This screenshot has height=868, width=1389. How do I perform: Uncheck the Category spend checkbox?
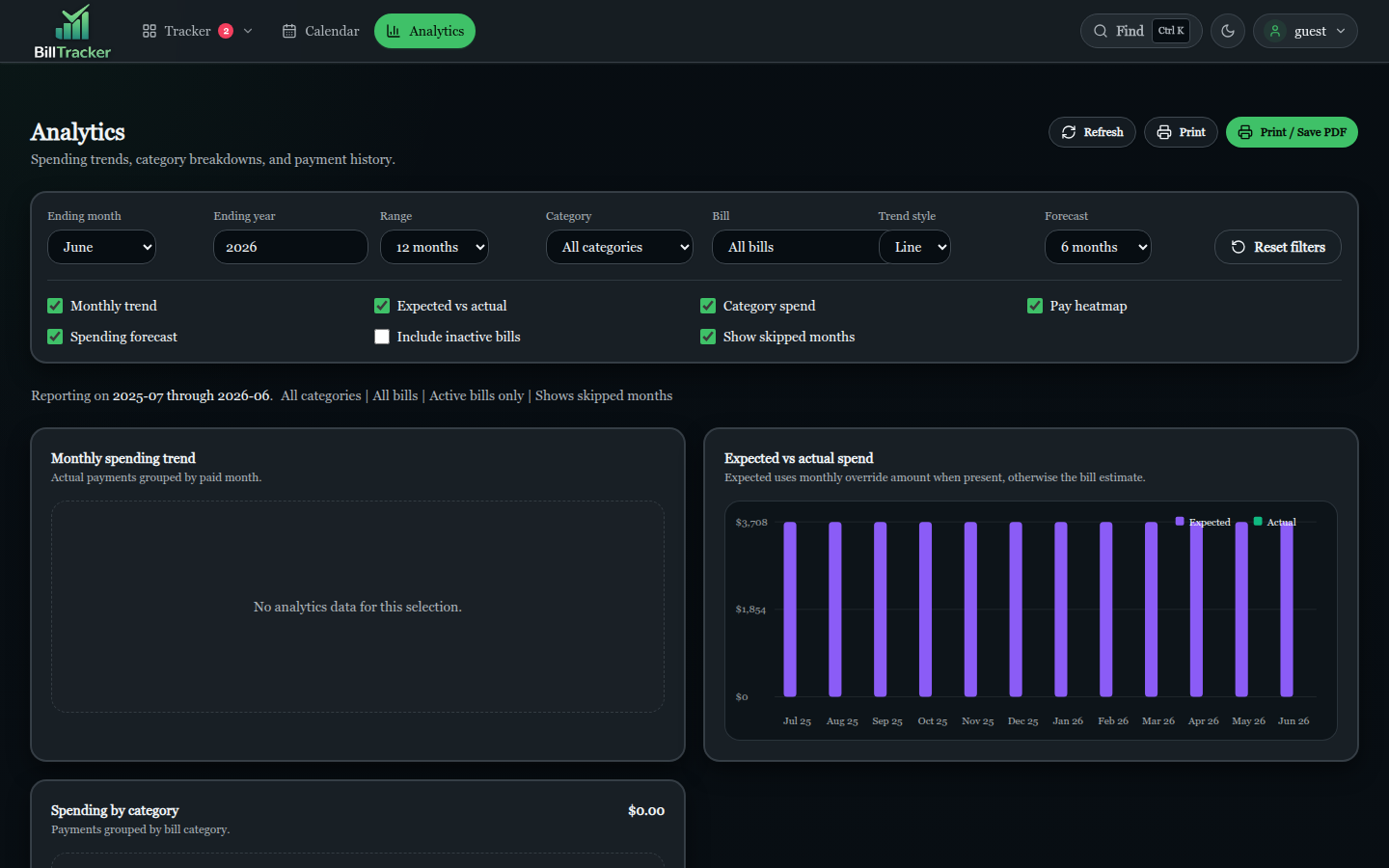[x=708, y=306]
